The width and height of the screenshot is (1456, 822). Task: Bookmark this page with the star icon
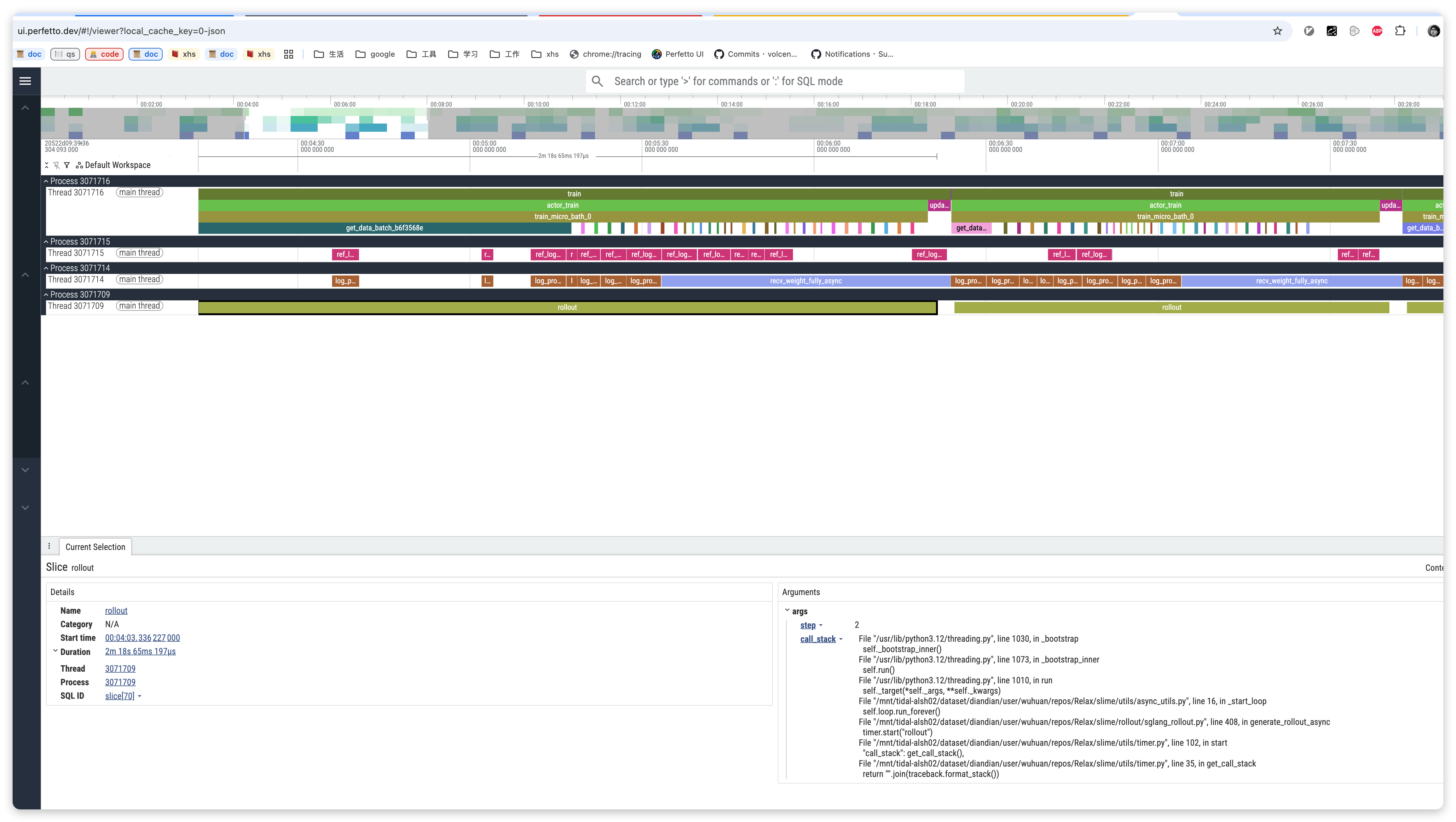1277,31
